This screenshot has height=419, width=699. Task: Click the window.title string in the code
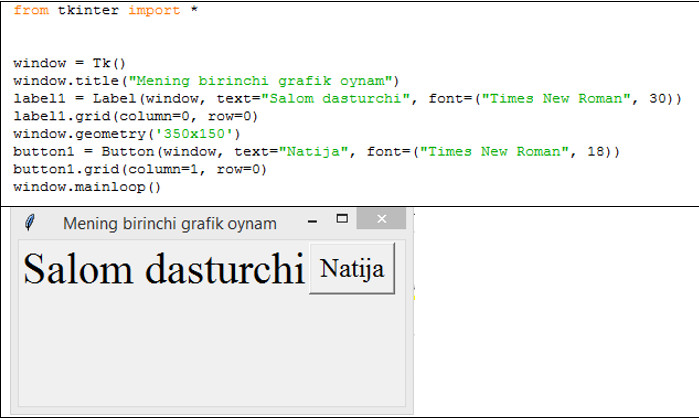pos(264,80)
